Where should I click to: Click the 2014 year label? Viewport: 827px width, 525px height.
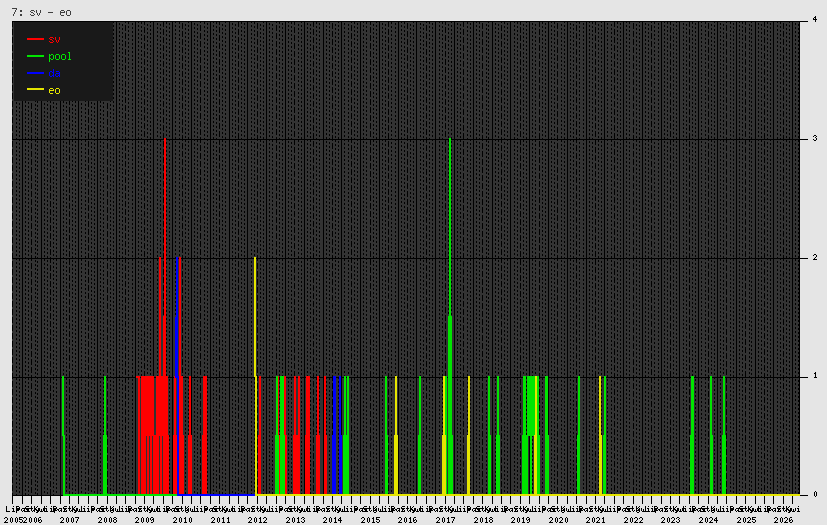click(x=333, y=520)
